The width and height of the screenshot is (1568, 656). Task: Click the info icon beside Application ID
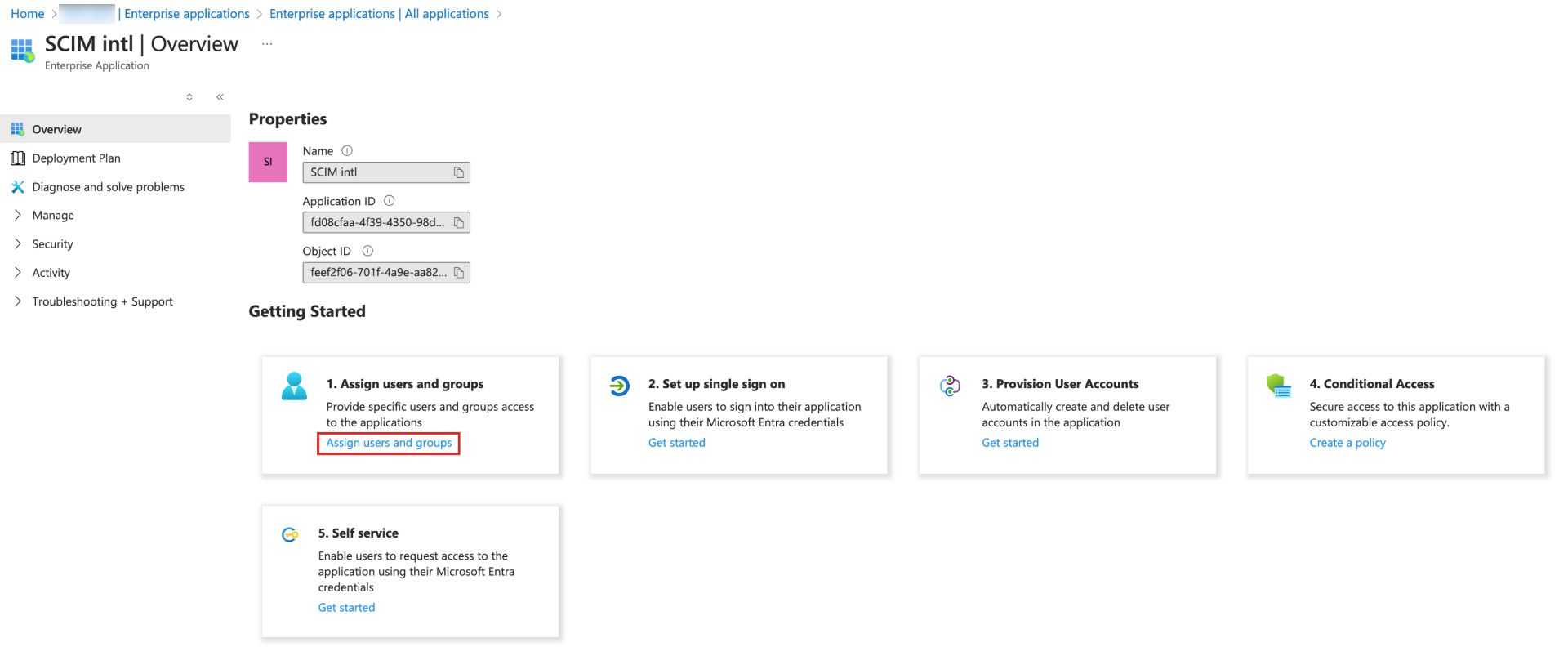click(x=389, y=201)
